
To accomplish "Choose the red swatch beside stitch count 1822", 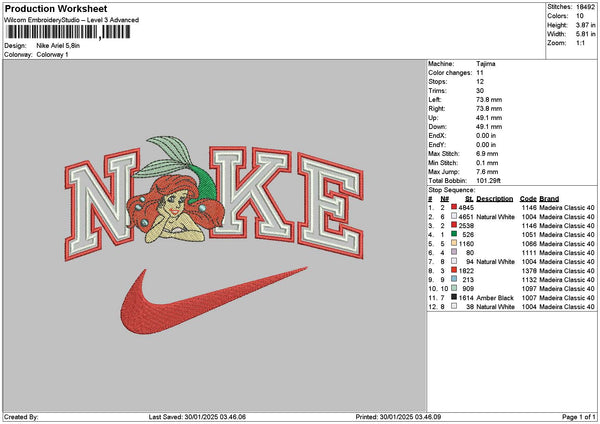I will (x=454, y=270).
